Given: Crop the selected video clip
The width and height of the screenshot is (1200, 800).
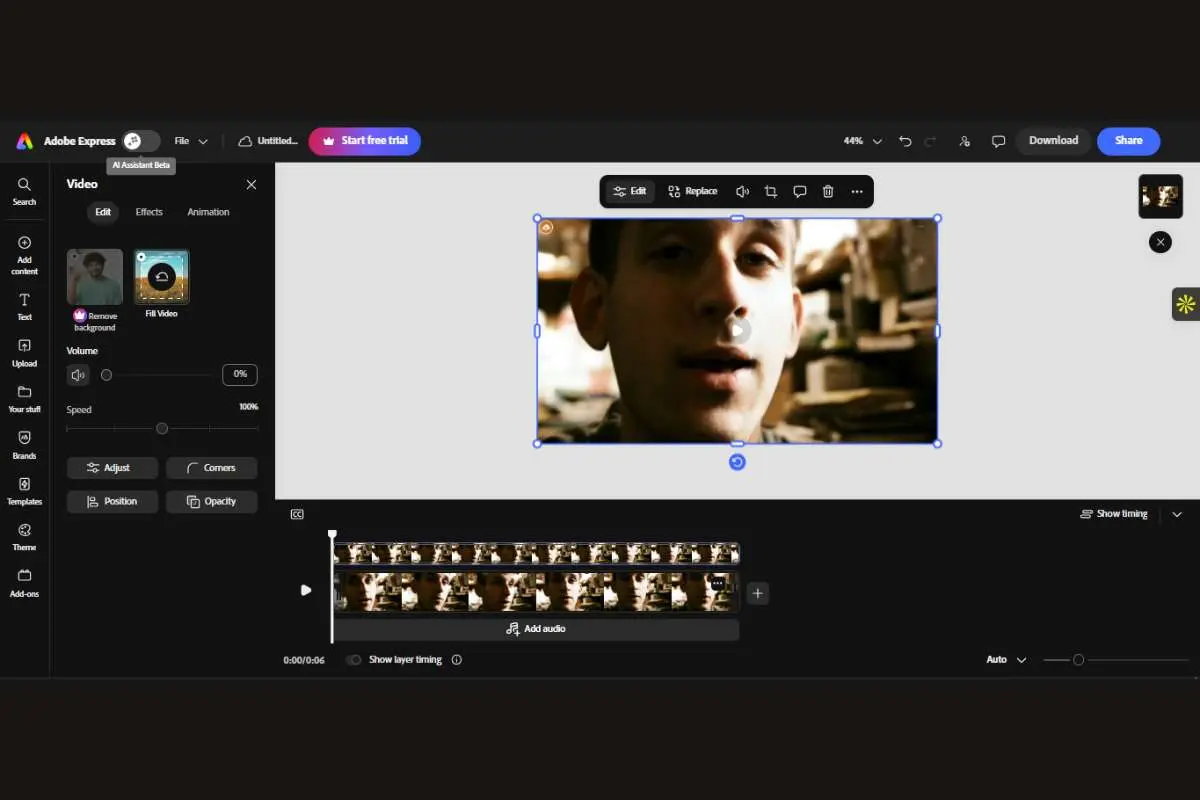Looking at the screenshot, I should (x=770, y=191).
